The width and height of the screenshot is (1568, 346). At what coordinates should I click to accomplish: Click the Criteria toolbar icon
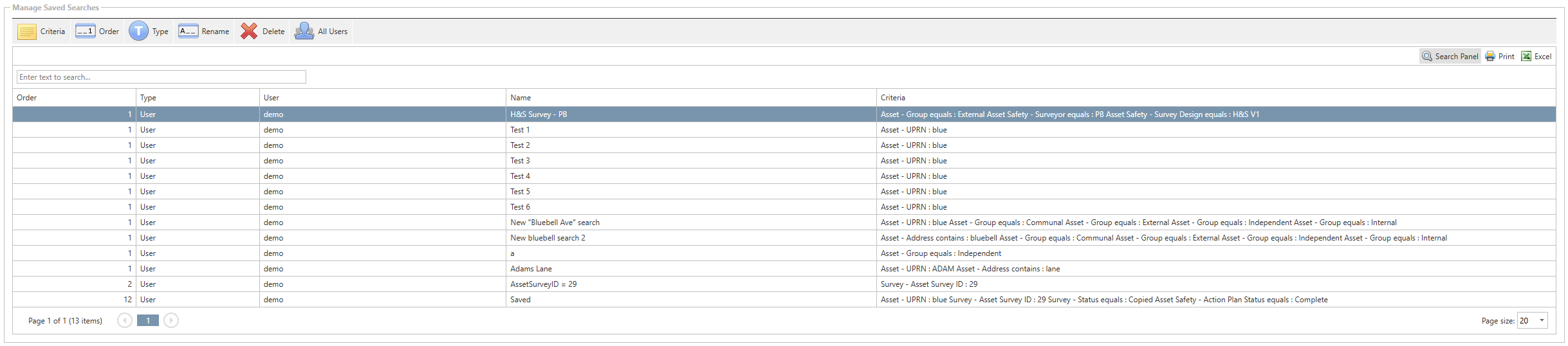click(27, 32)
